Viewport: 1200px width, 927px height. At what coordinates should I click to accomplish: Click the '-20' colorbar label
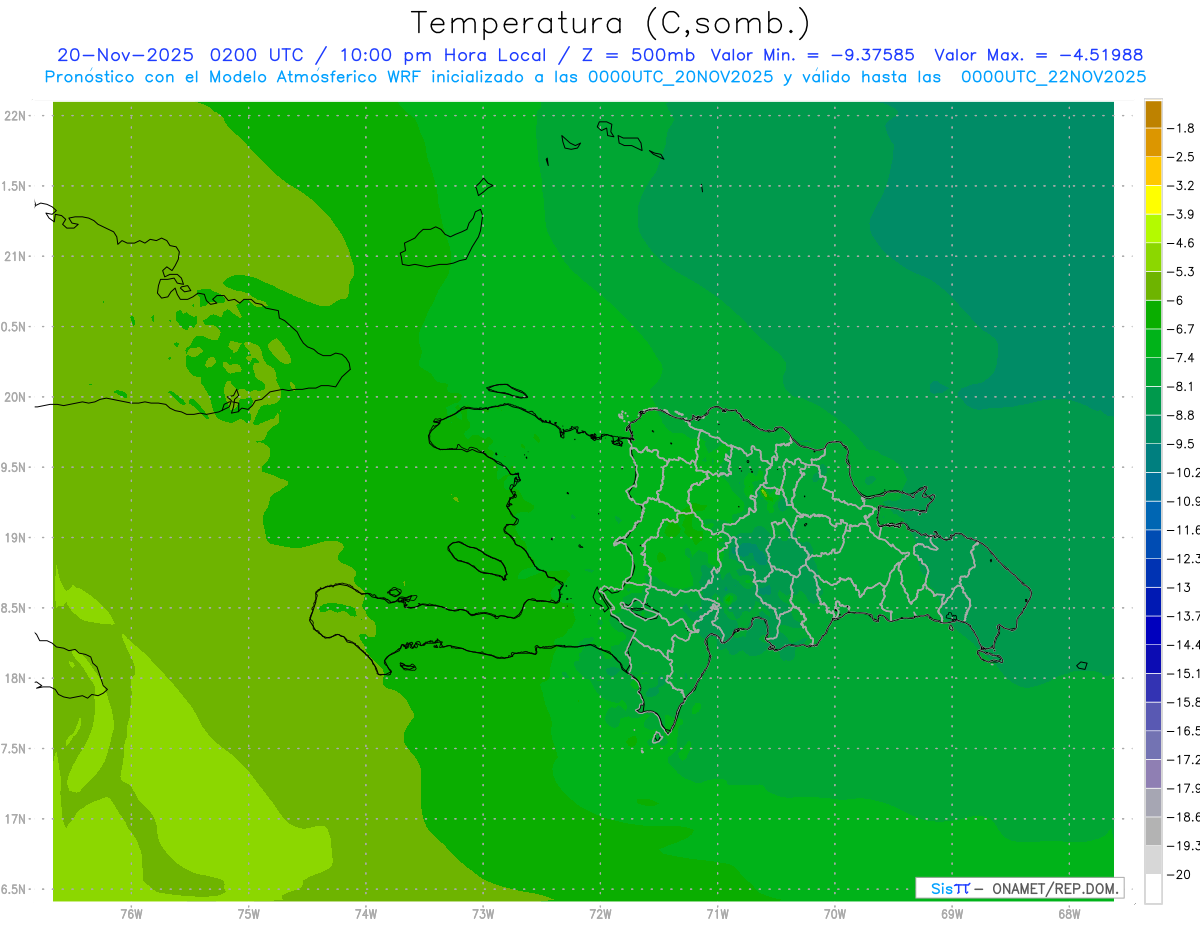point(1179,874)
